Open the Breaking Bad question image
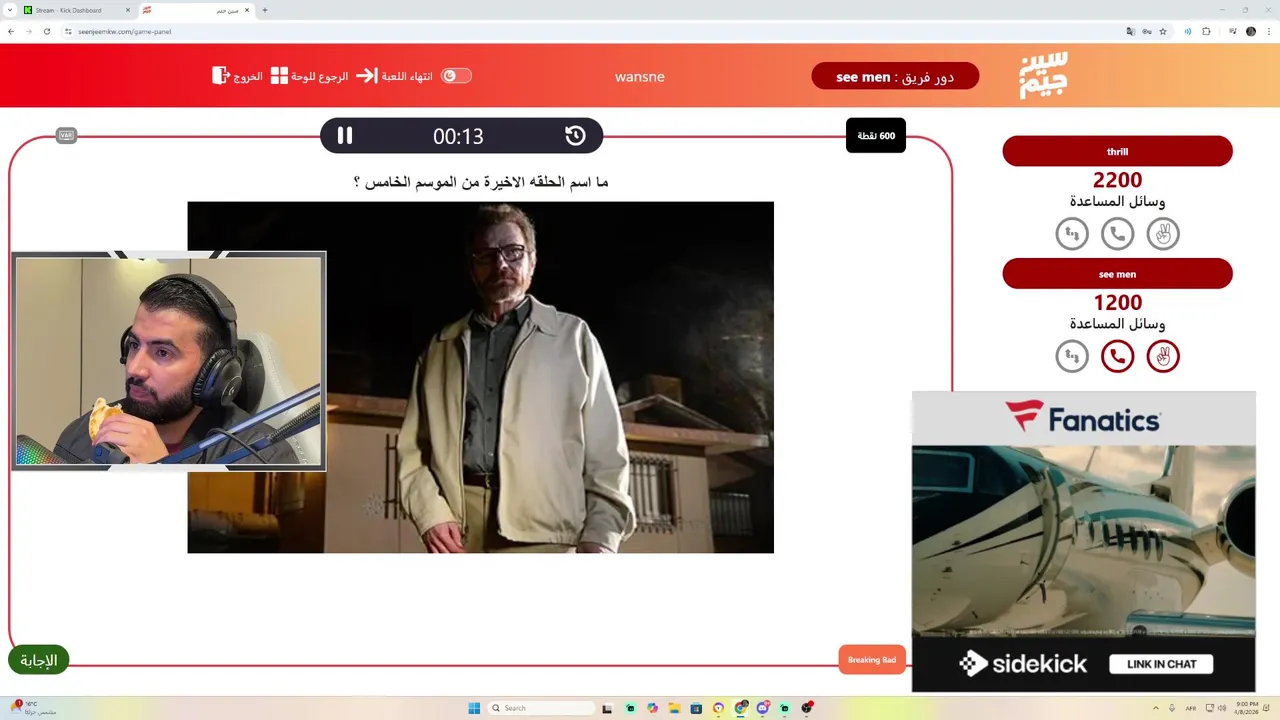The image size is (1280, 720). coord(480,377)
